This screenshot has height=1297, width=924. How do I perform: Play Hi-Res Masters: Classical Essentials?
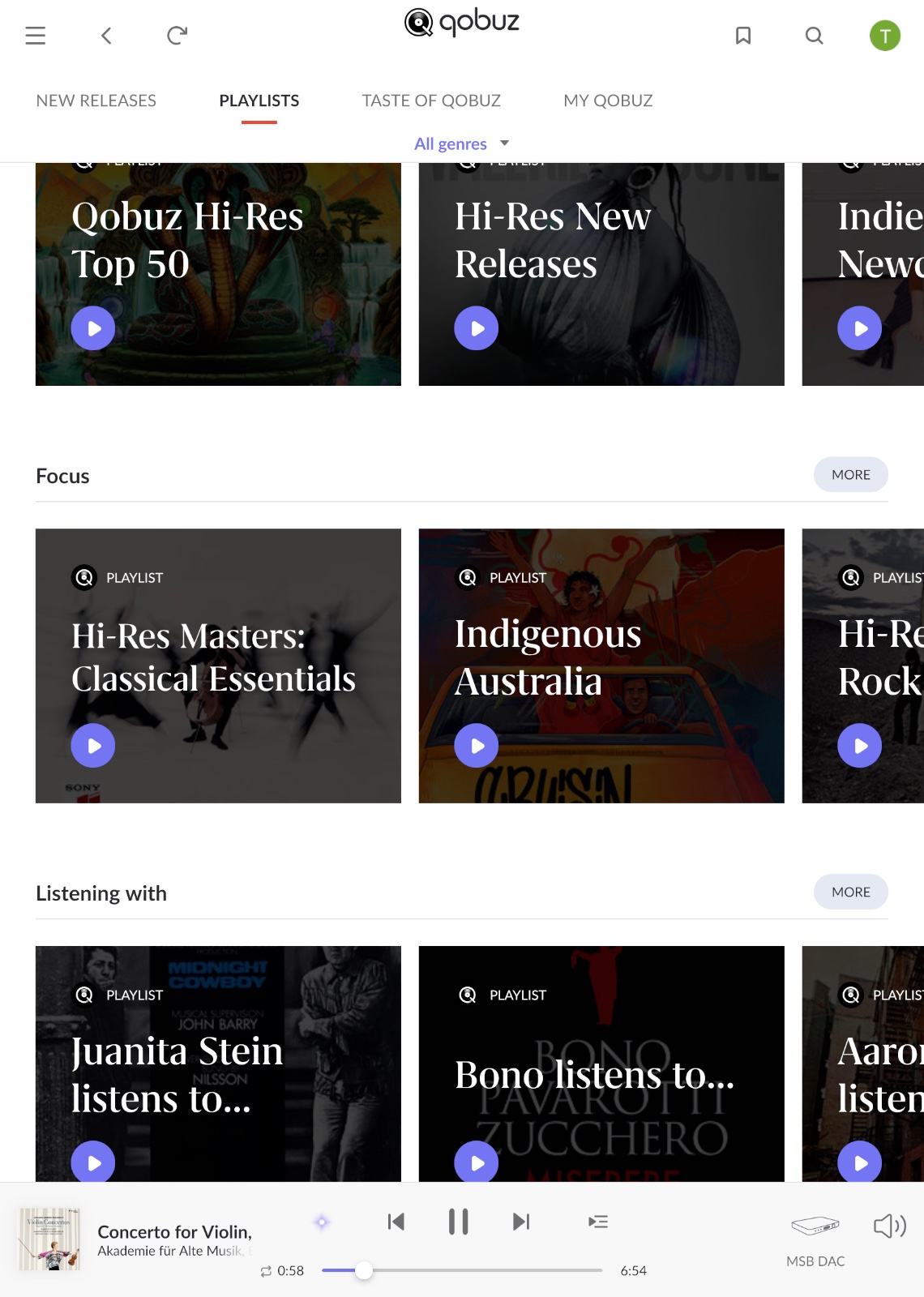coord(93,746)
